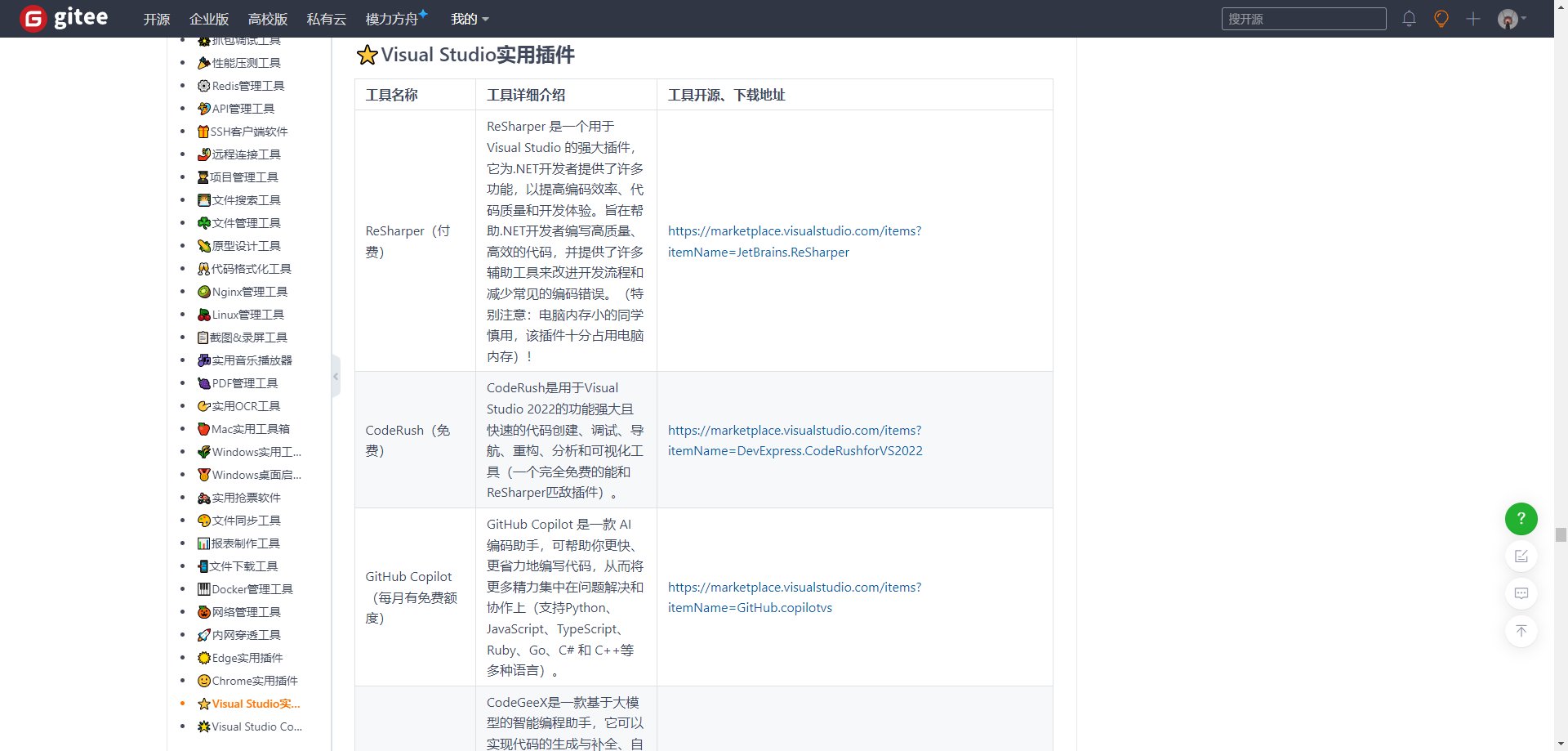Click the back-to-top arrow icon
The width and height of the screenshot is (1568, 751).
[1521, 631]
